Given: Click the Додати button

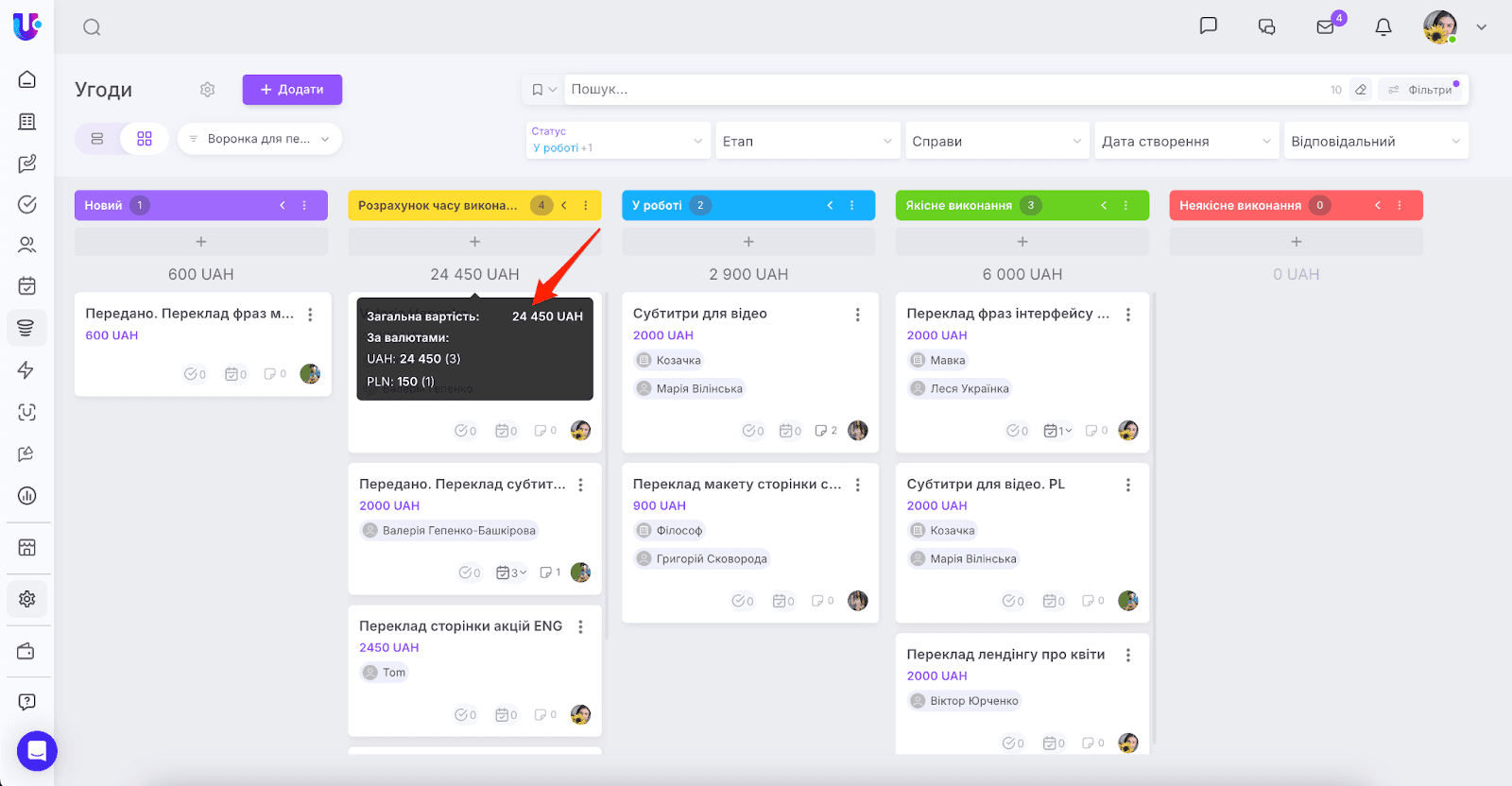Looking at the screenshot, I should click(x=292, y=90).
